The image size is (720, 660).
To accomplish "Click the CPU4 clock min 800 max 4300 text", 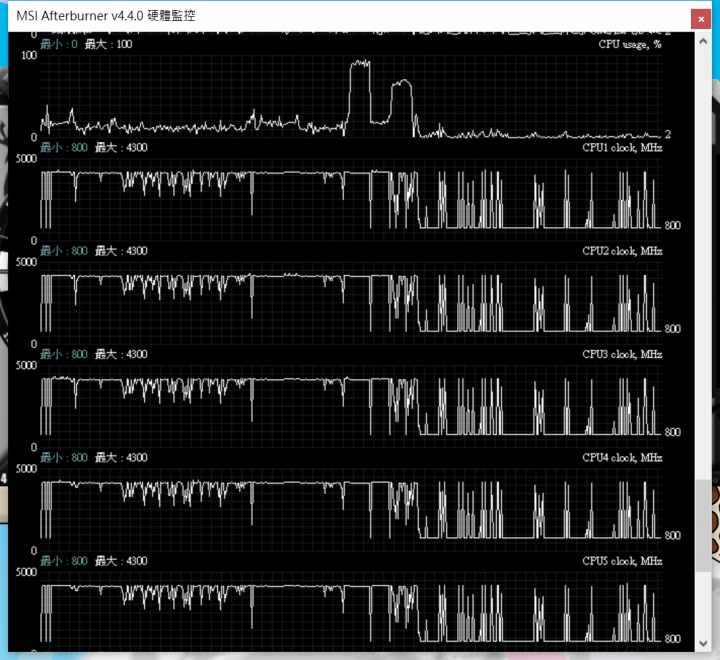I will coord(94,457).
